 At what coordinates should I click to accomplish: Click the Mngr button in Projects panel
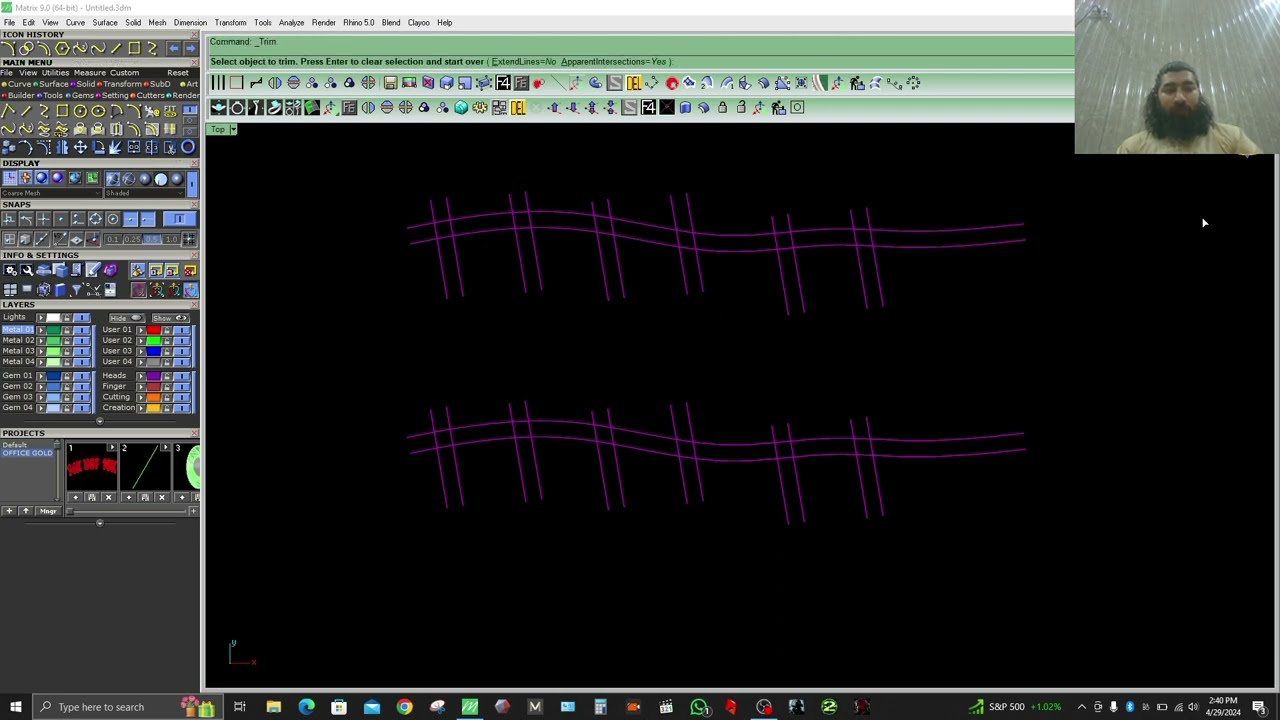coord(48,511)
